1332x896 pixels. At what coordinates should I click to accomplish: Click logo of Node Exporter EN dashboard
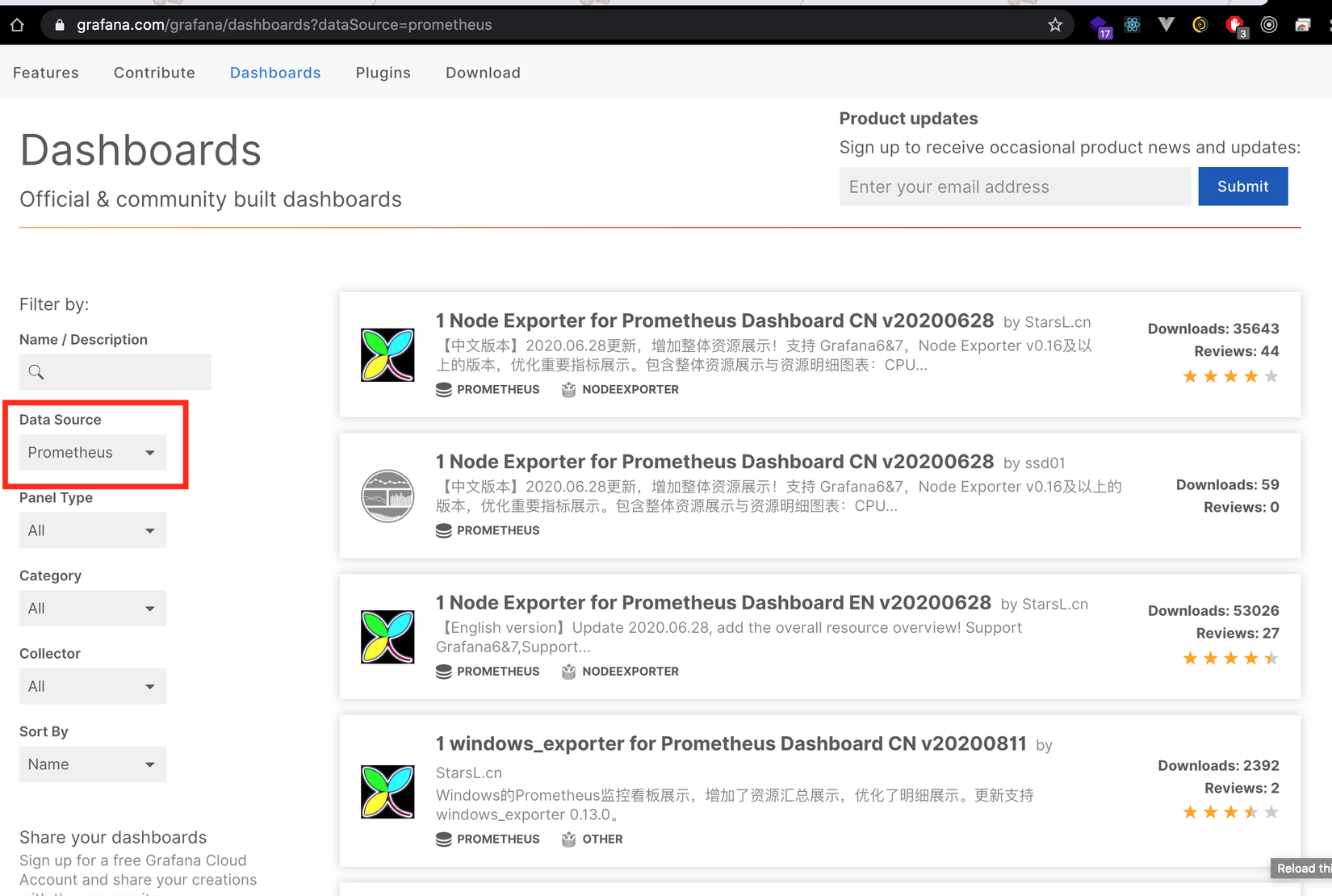(387, 637)
